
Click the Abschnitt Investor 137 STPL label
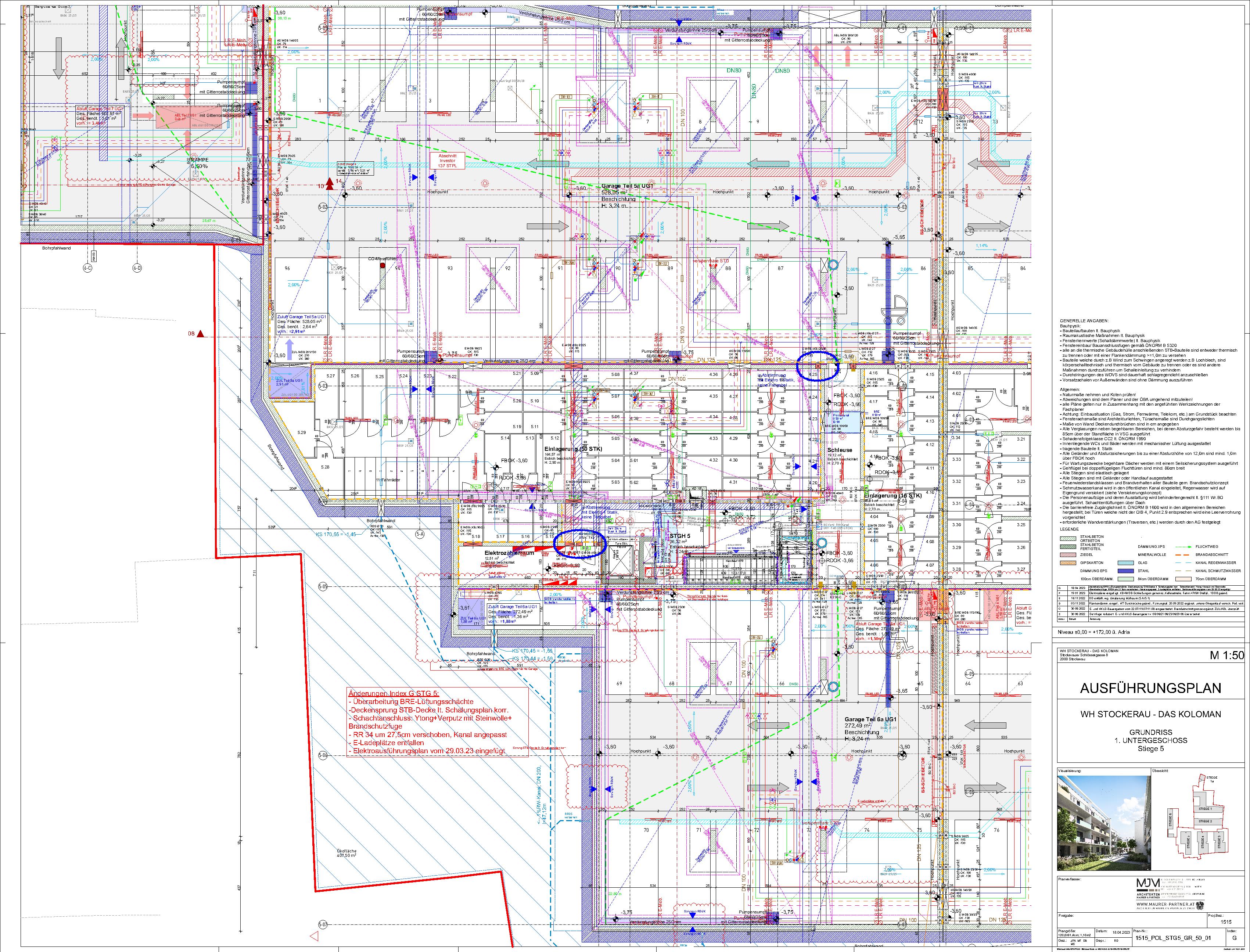click(448, 161)
